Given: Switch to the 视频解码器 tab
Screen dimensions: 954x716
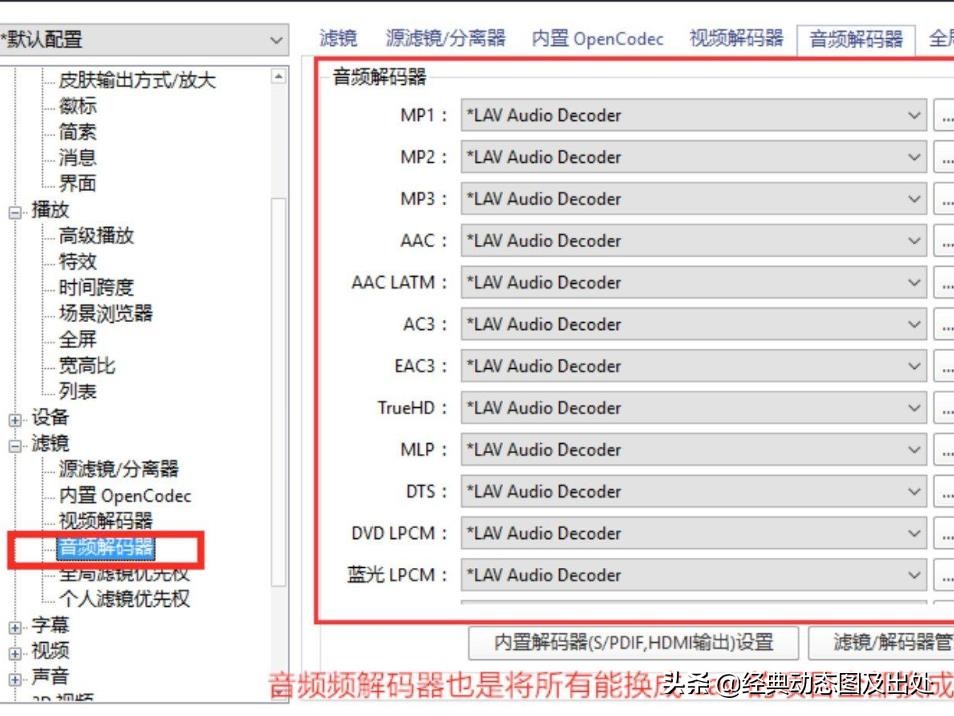Looking at the screenshot, I should tap(736, 39).
